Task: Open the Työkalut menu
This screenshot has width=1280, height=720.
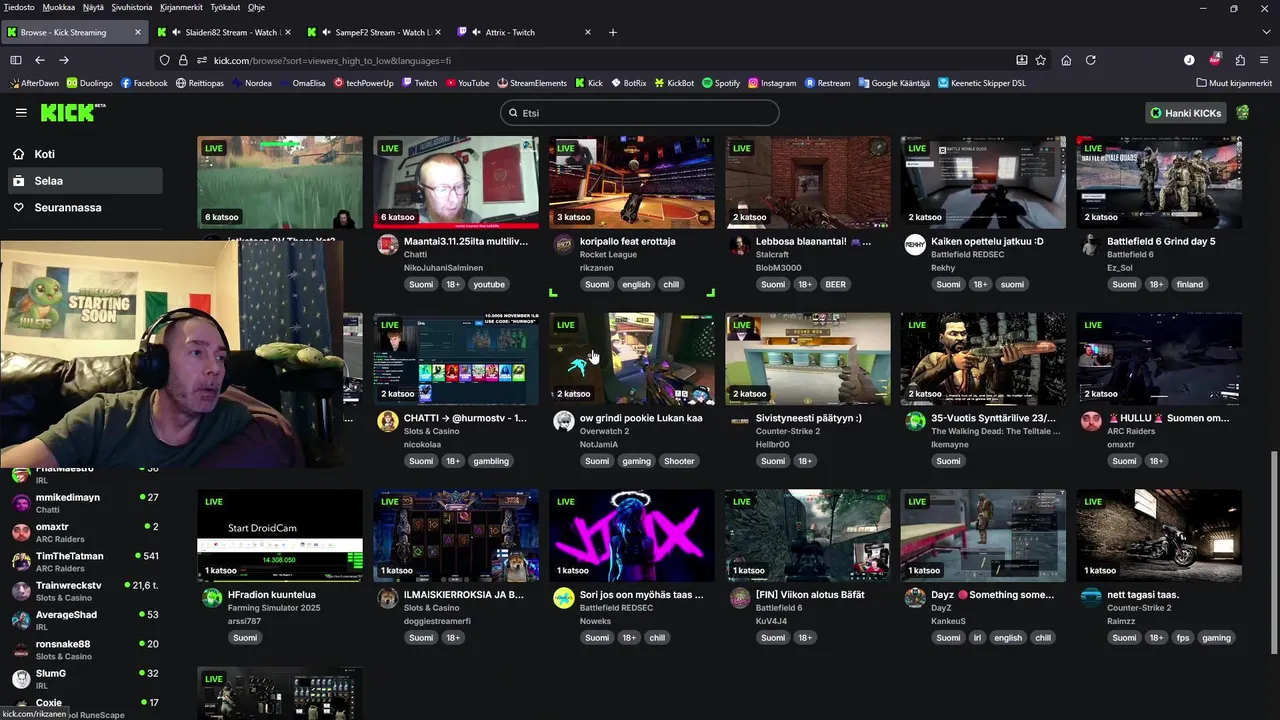Action: (x=225, y=7)
